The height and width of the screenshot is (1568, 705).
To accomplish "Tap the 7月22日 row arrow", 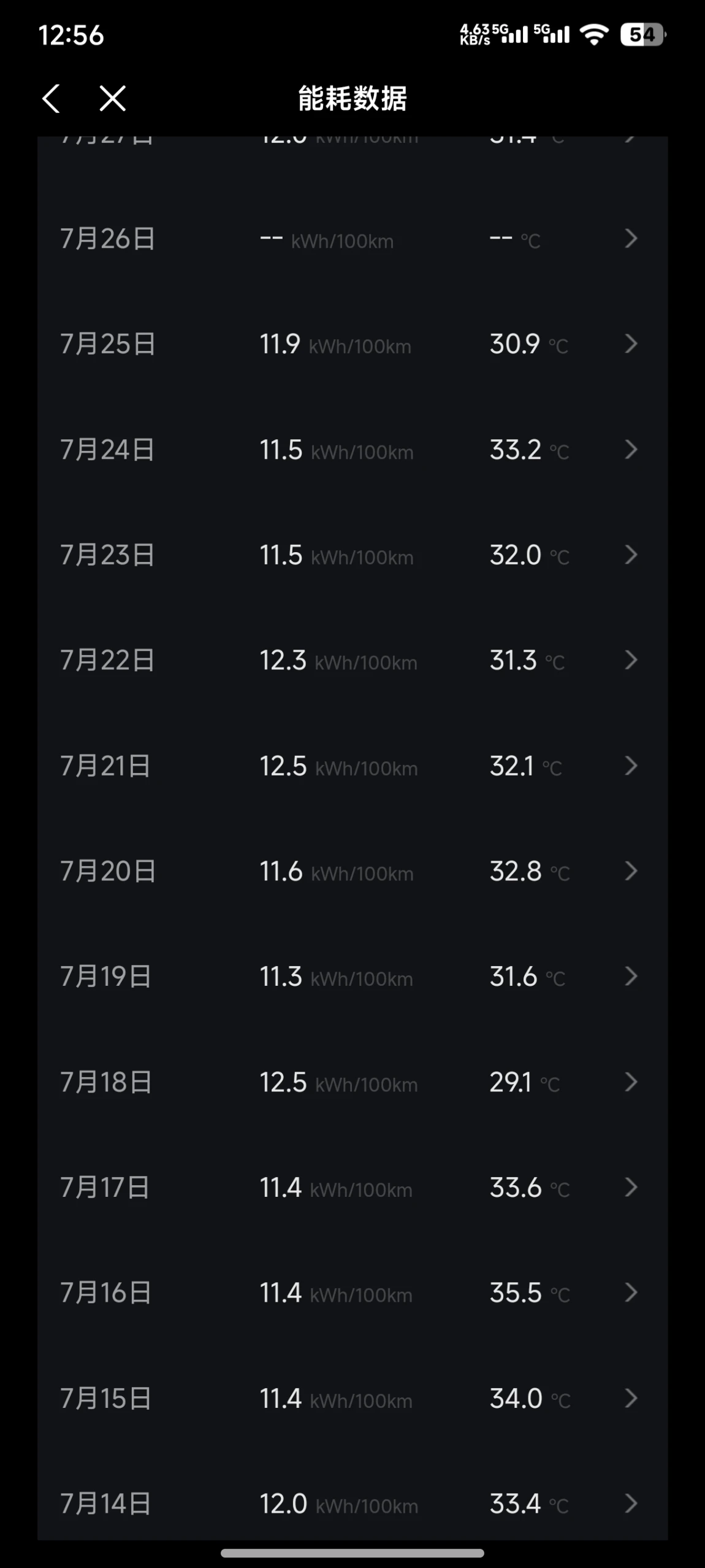I will click(x=631, y=660).
